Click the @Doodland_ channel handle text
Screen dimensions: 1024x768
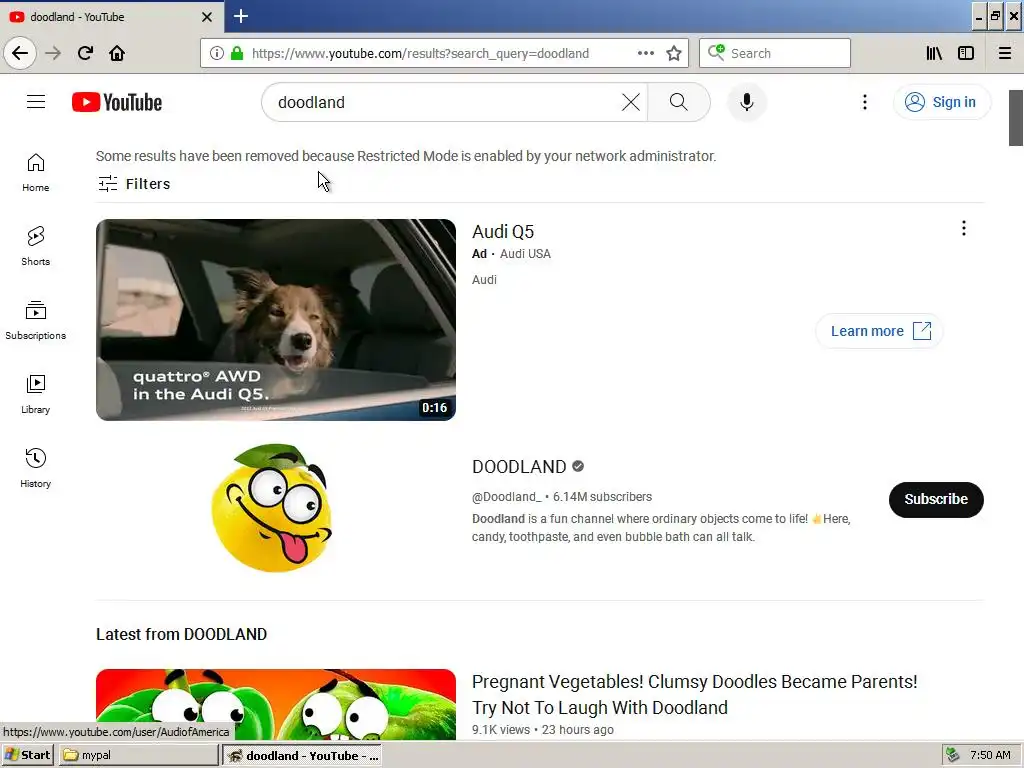coord(506,496)
